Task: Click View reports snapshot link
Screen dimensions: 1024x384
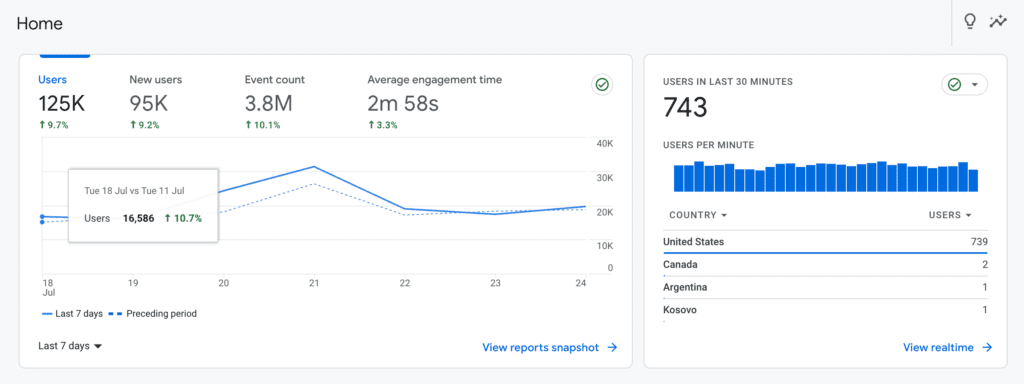Action: tap(550, 347)
